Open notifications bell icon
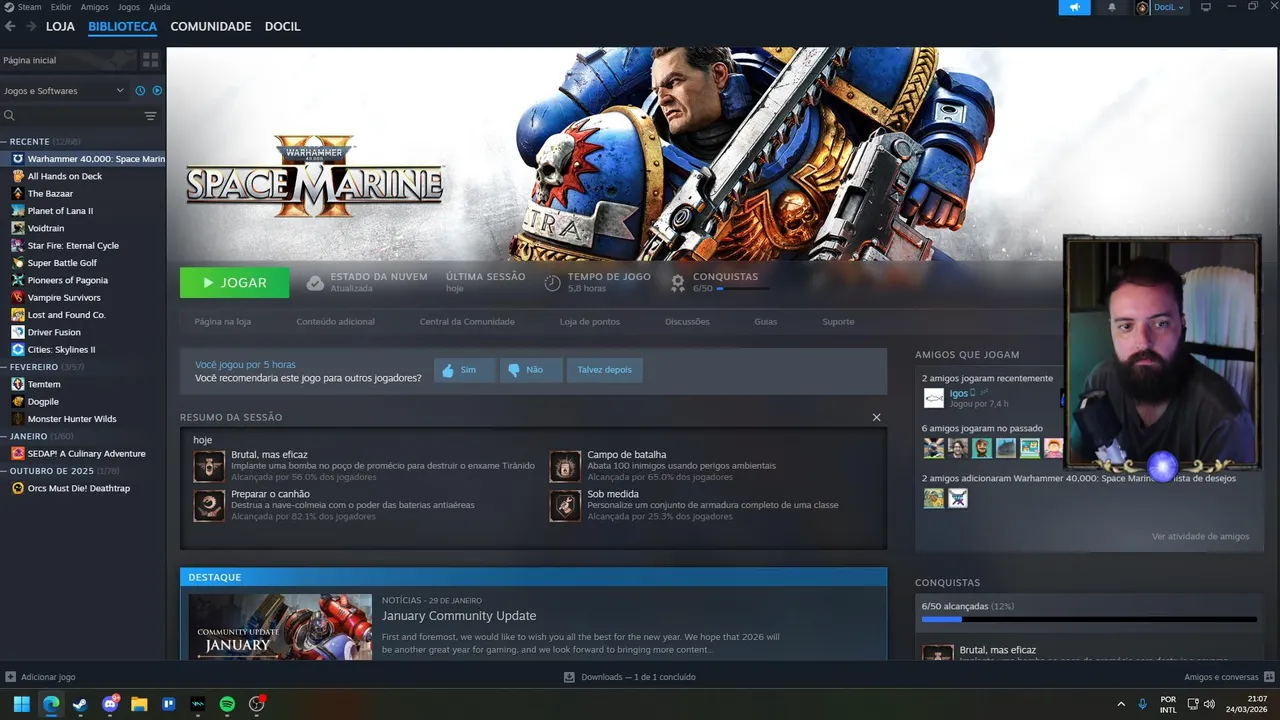The width and height of the screenshot is (1280, 720). click(x=1112, y=7)
